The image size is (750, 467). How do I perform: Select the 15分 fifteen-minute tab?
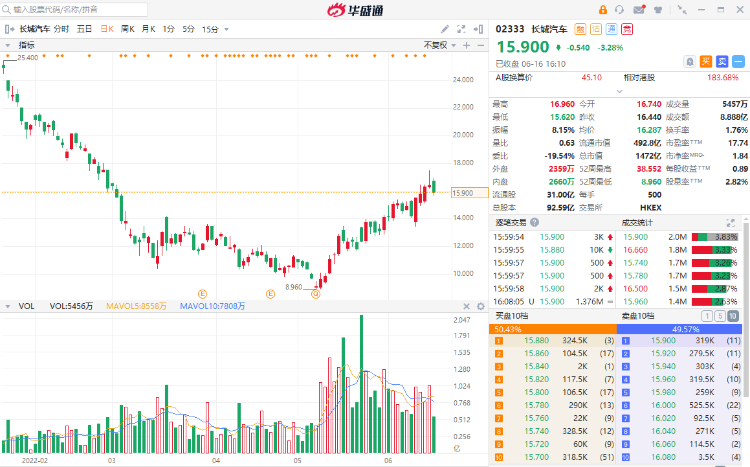[x=210, y=29]
